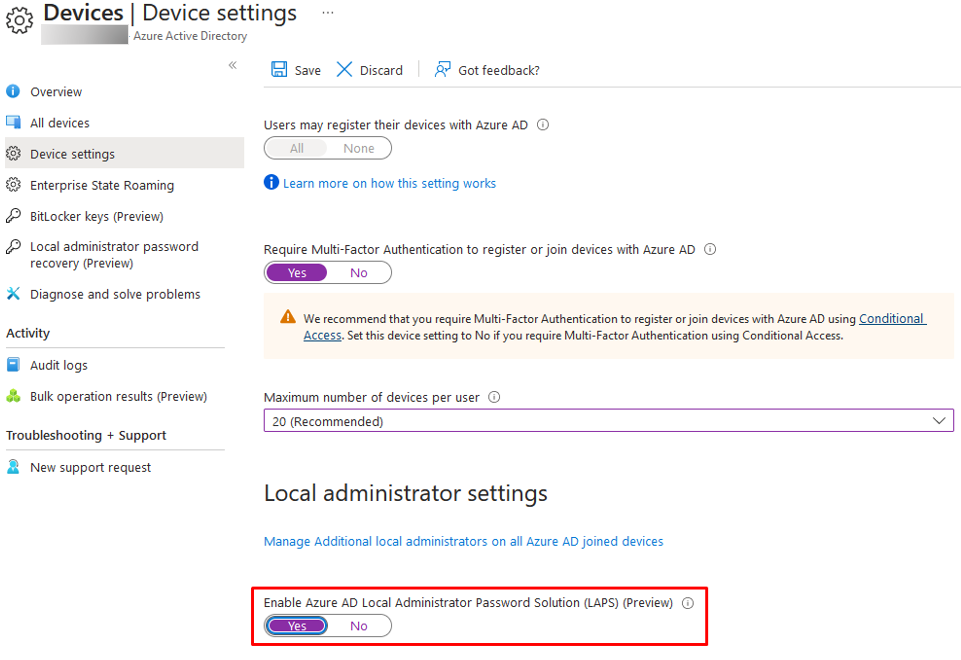Click the New support request person icon
Screen dimensions: 961x660
pyautogui.click(x=13, y=467)
